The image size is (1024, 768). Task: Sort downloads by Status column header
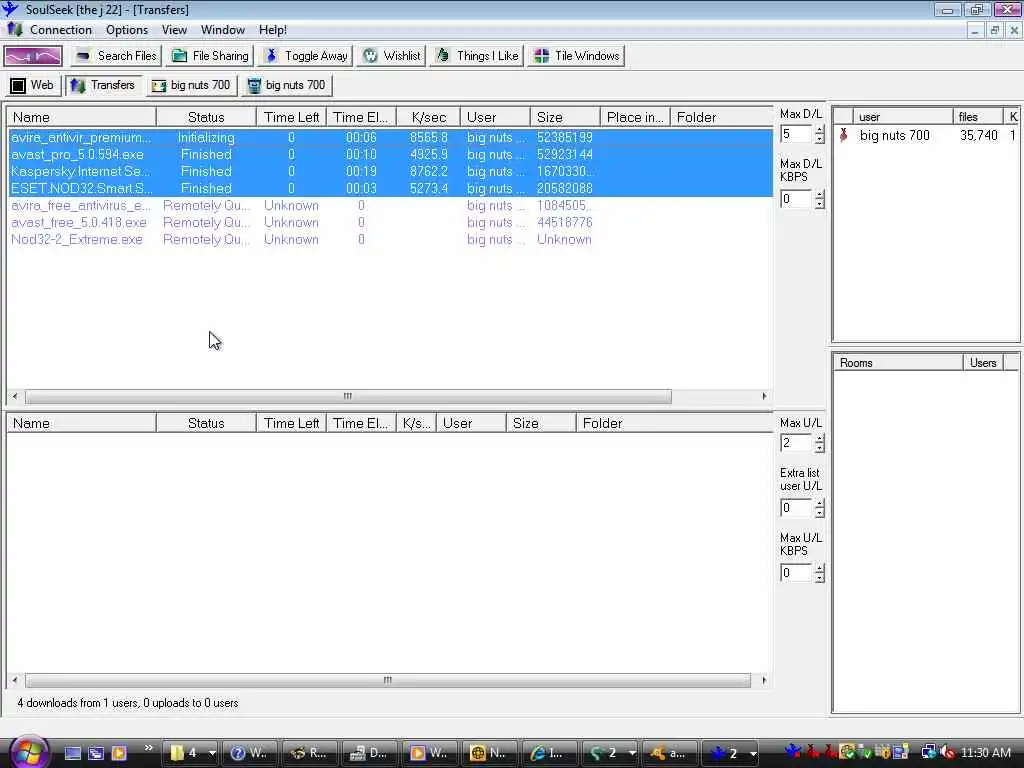tap(206, 118)
